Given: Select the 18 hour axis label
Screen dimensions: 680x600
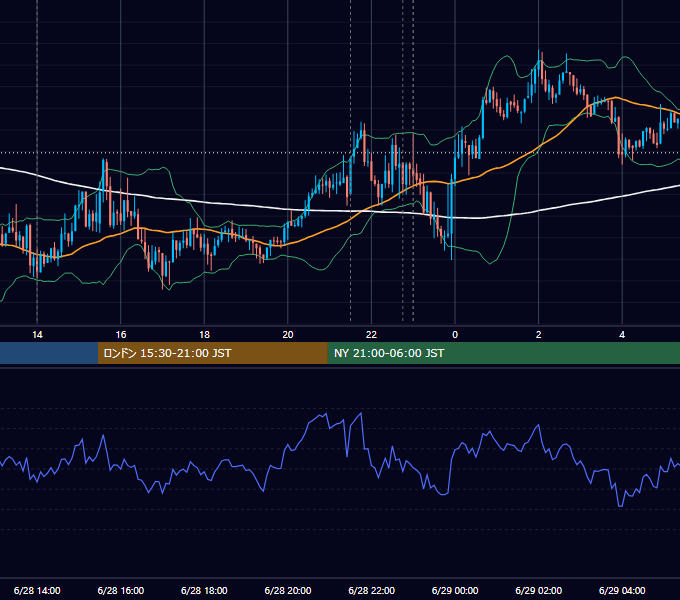Looking at the screenshot, I should pyautogui.click(x=204, y=335).
